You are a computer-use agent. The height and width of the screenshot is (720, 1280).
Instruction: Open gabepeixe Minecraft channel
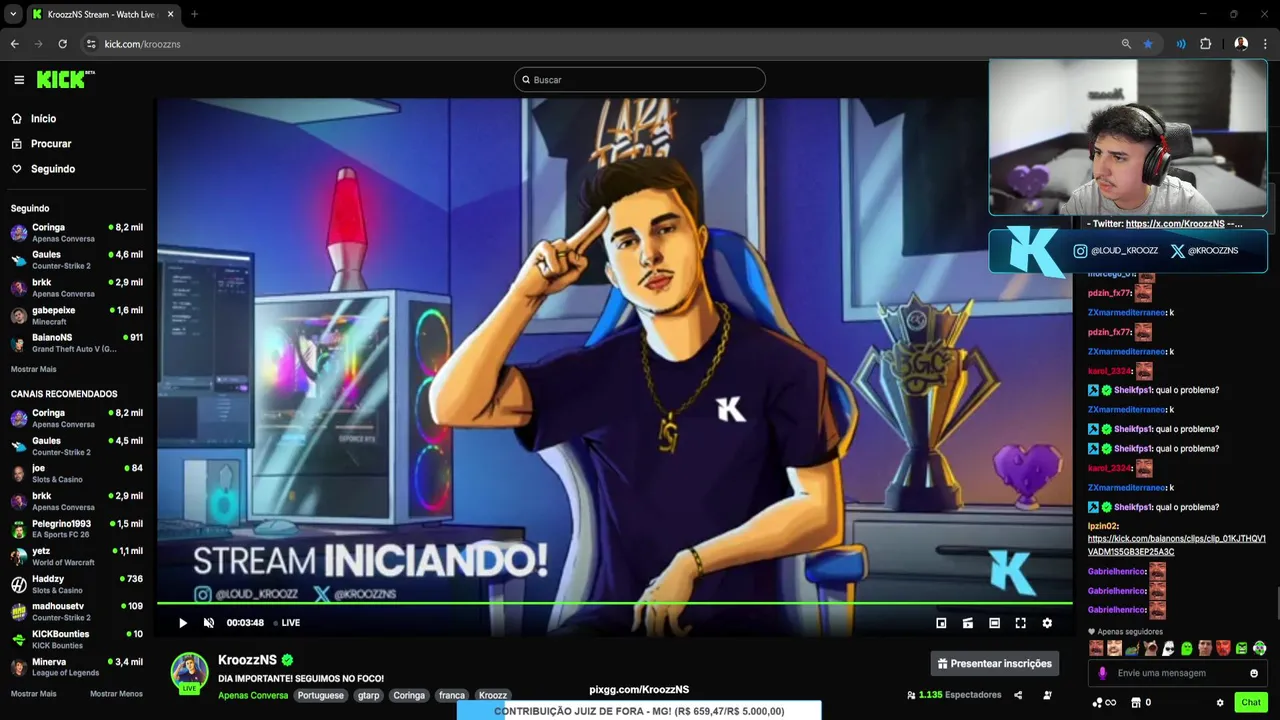click(76, 315)
